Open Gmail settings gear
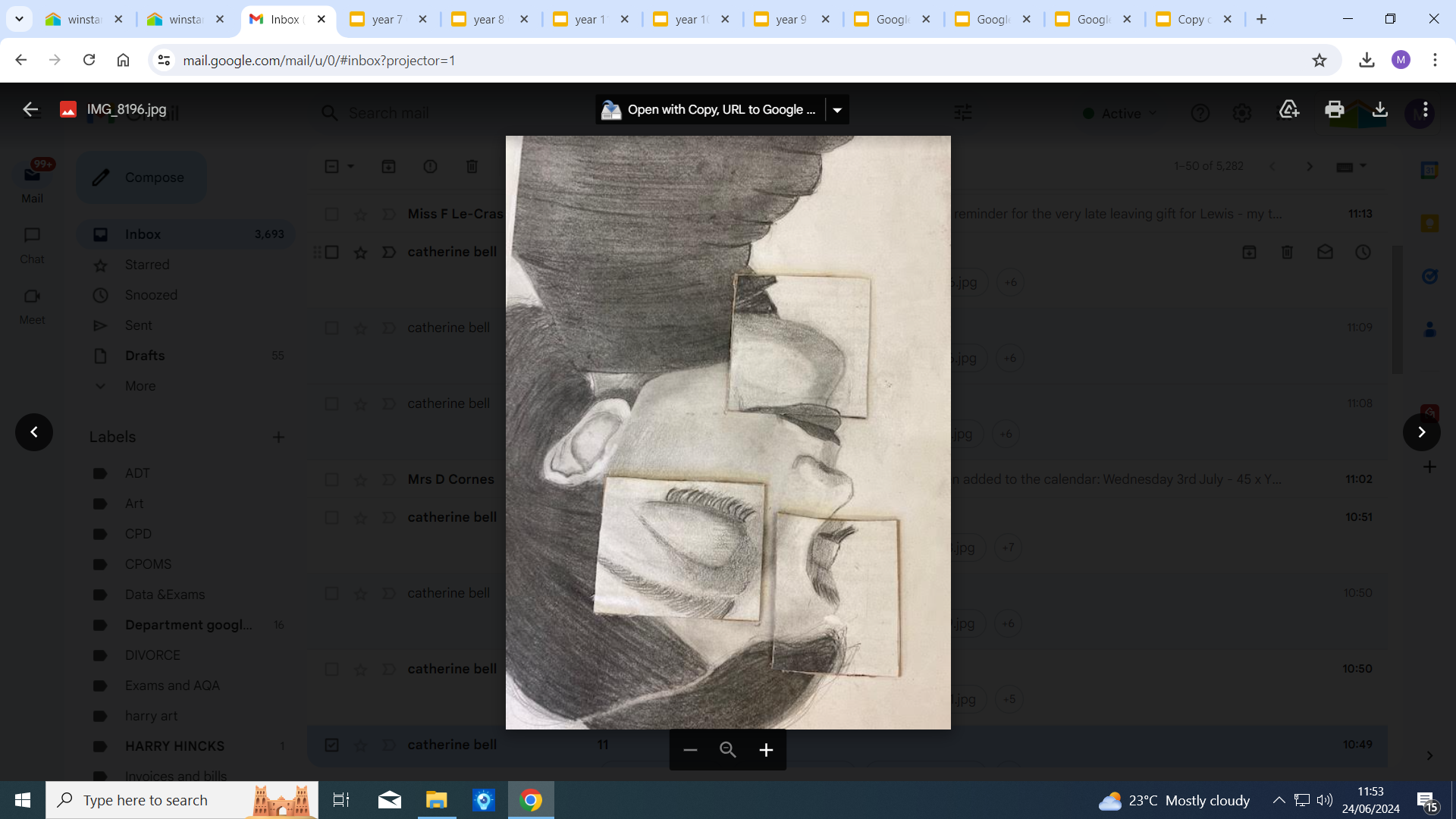Screen dimensions: 1456x819 [x=1241, y=113]
